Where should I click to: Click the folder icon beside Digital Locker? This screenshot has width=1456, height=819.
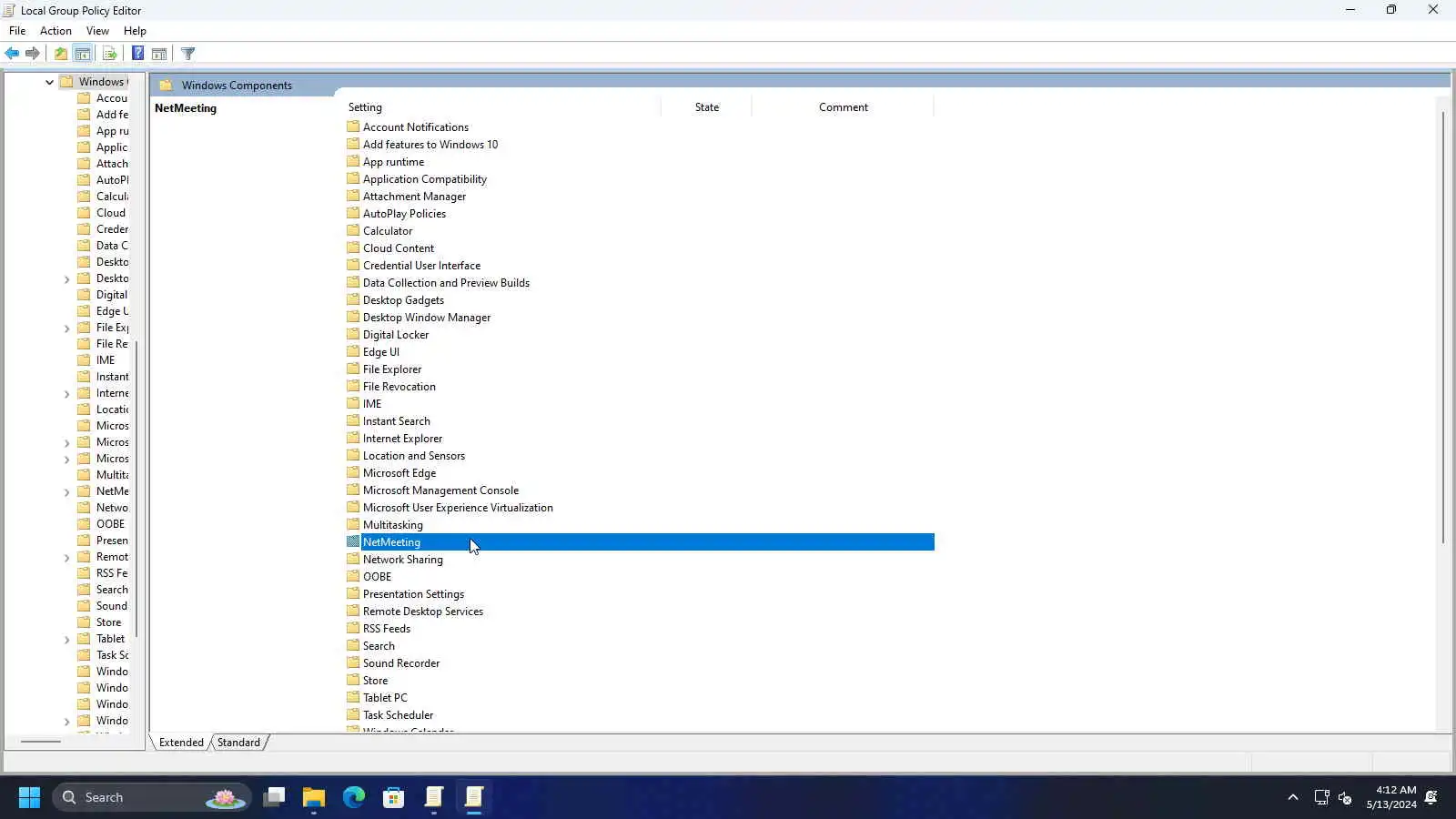(x=353, y=334)
